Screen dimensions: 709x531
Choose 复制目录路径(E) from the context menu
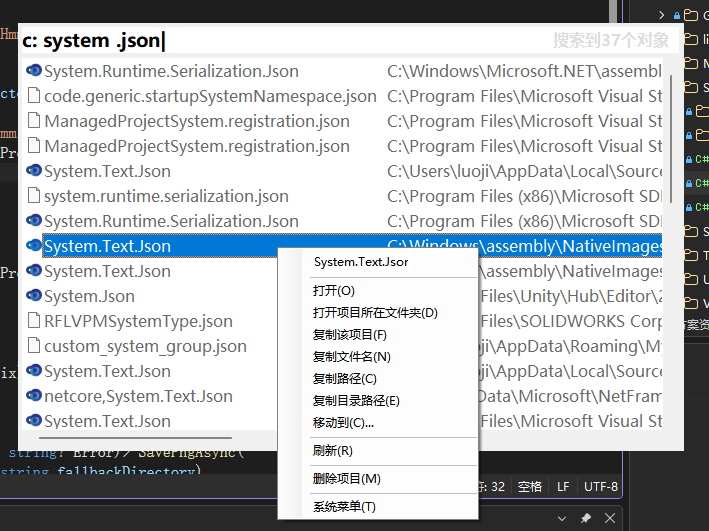click(x=356, y=401)
